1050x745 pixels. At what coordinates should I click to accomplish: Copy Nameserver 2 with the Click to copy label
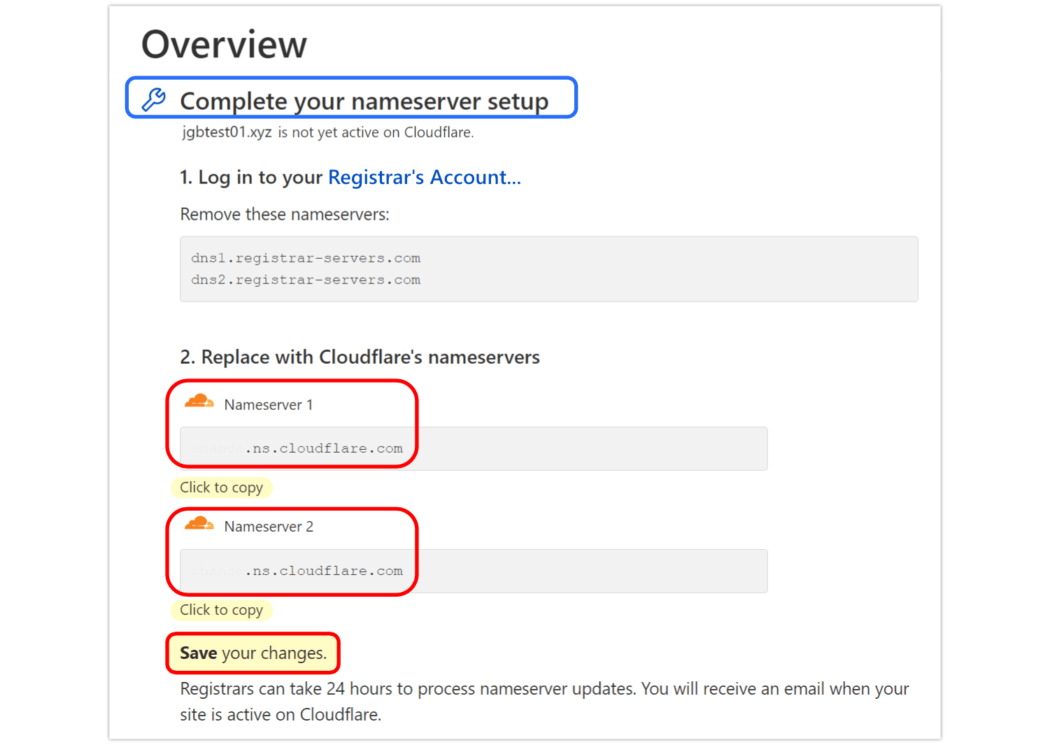tap(221, 610)
